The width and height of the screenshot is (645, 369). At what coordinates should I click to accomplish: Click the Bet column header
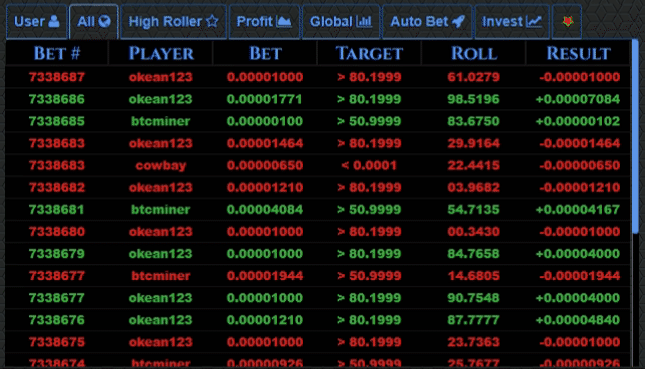(x=265, y=53)
